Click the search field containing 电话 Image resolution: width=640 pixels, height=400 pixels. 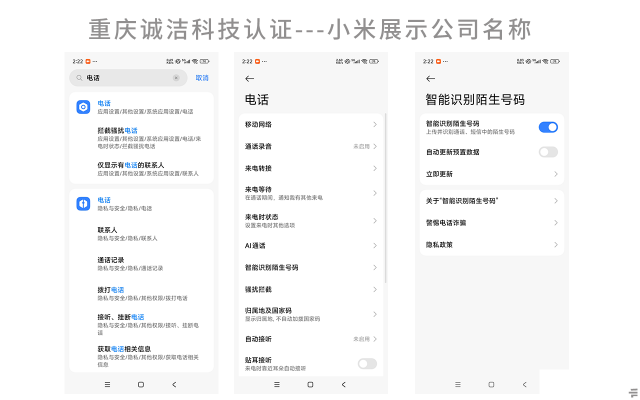(x=125, y=77)
